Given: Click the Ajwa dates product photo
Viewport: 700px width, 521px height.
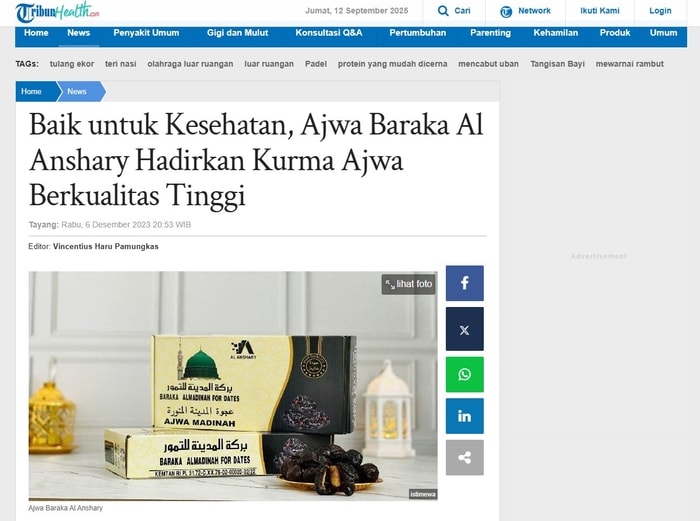Looking at the screenshot, I should coord(233,386).
